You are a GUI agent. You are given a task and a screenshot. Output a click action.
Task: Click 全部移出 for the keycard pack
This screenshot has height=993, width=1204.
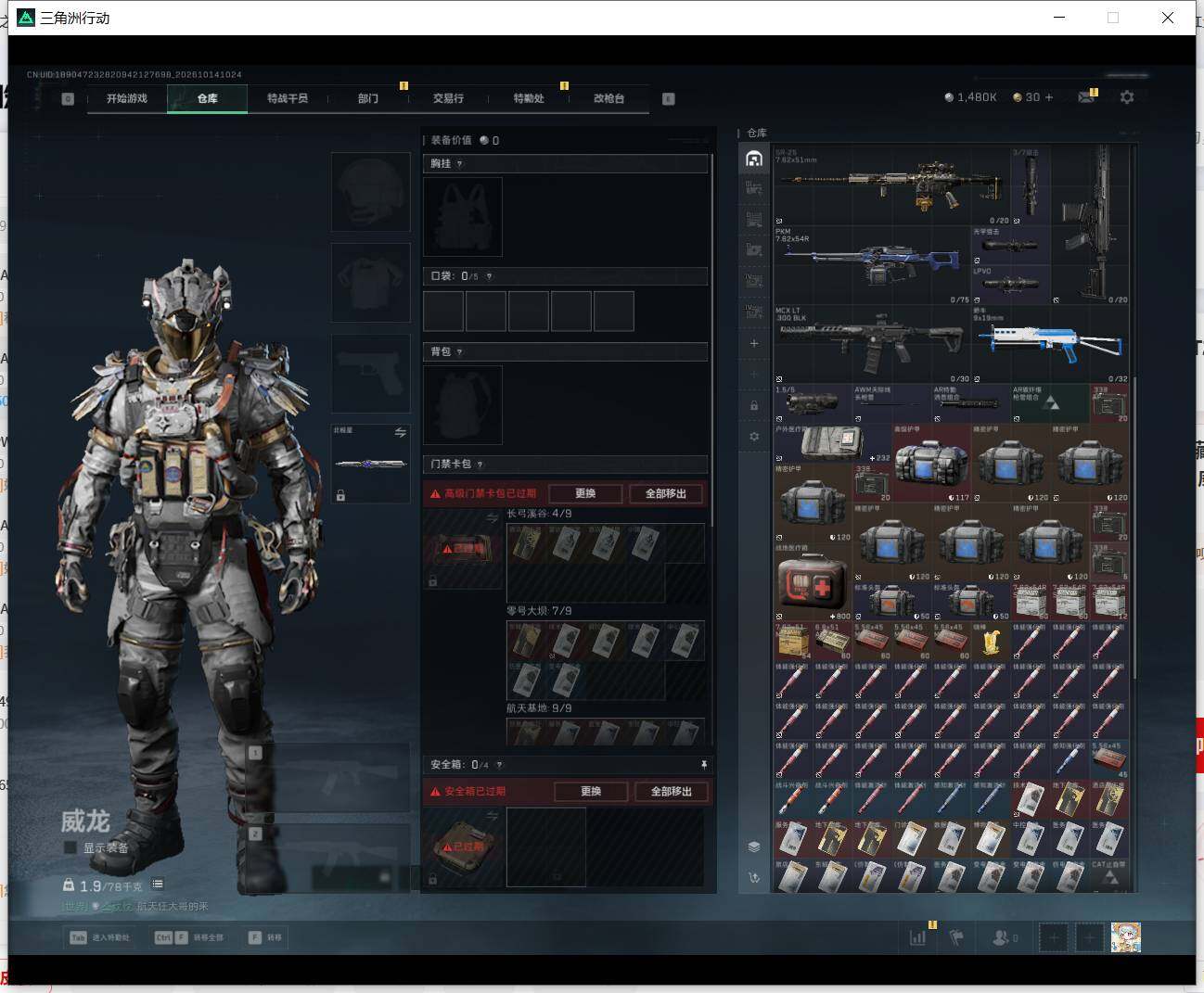[666, 493]
